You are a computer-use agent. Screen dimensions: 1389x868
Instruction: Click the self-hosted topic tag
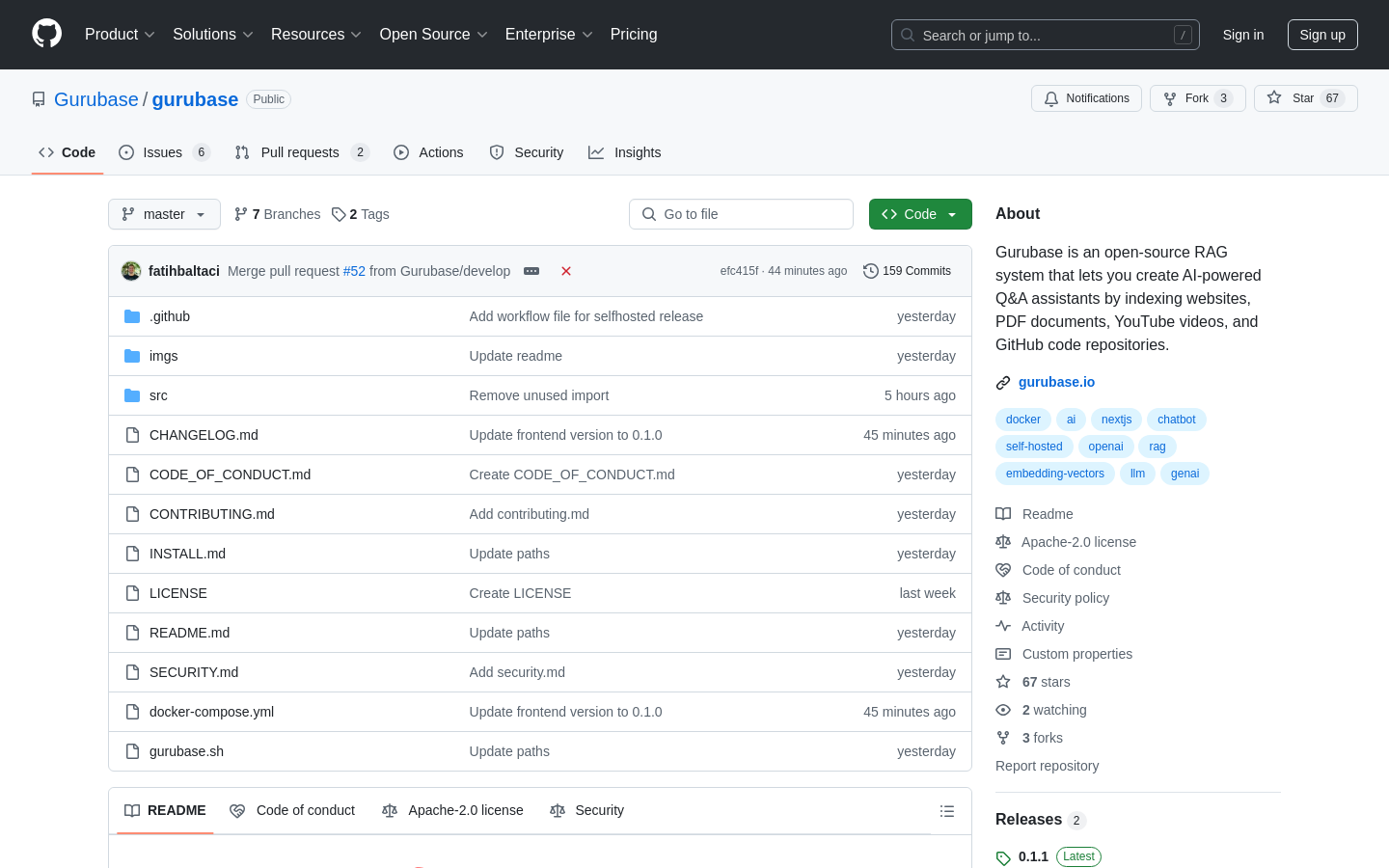click(1034, 447)
